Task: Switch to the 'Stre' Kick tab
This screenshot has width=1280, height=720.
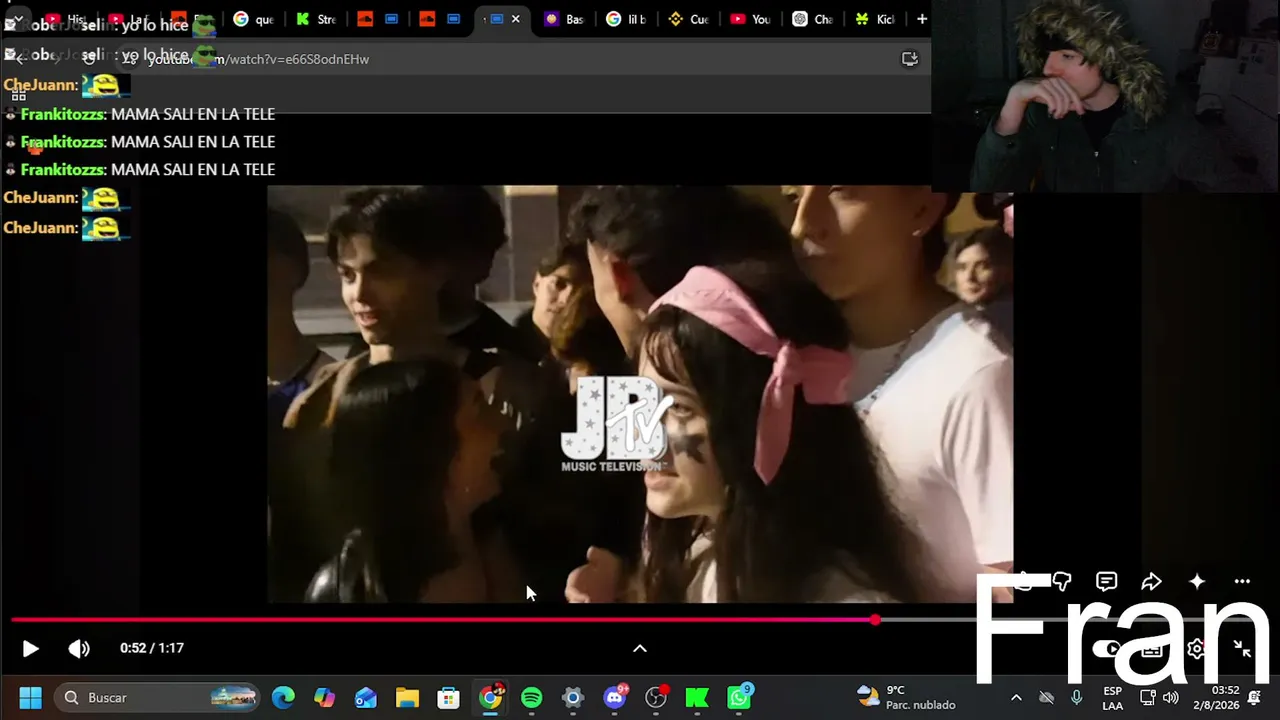Action: click(316, 19)
